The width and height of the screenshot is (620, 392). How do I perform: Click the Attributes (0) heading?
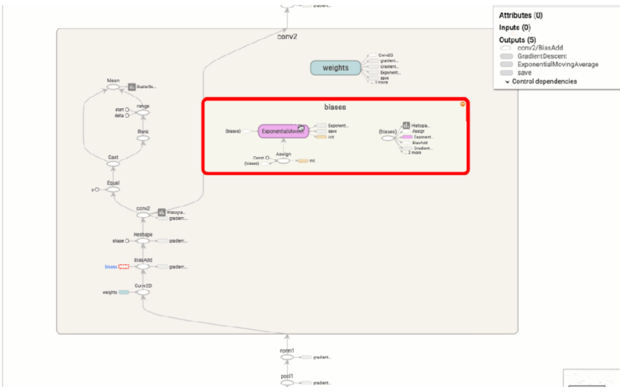(520, 15)
